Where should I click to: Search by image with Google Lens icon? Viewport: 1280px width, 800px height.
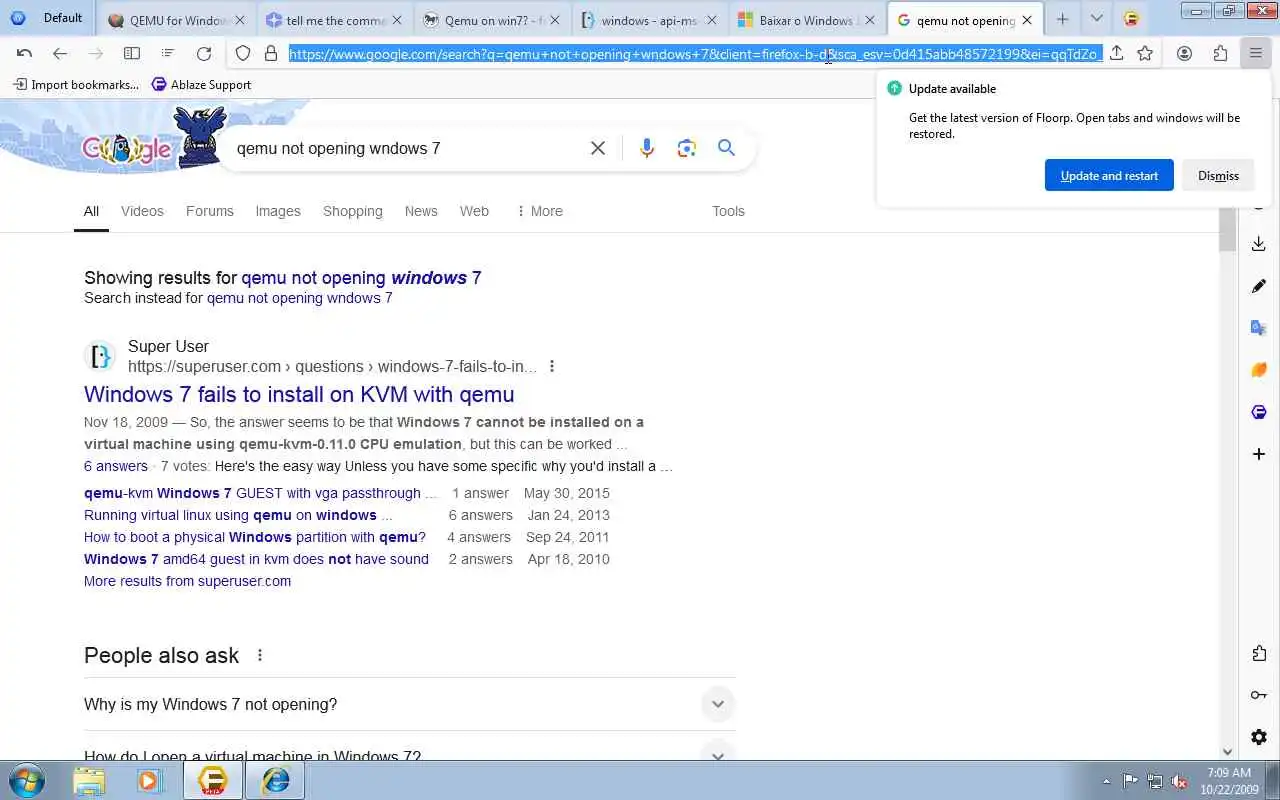(x=686, y=148)
